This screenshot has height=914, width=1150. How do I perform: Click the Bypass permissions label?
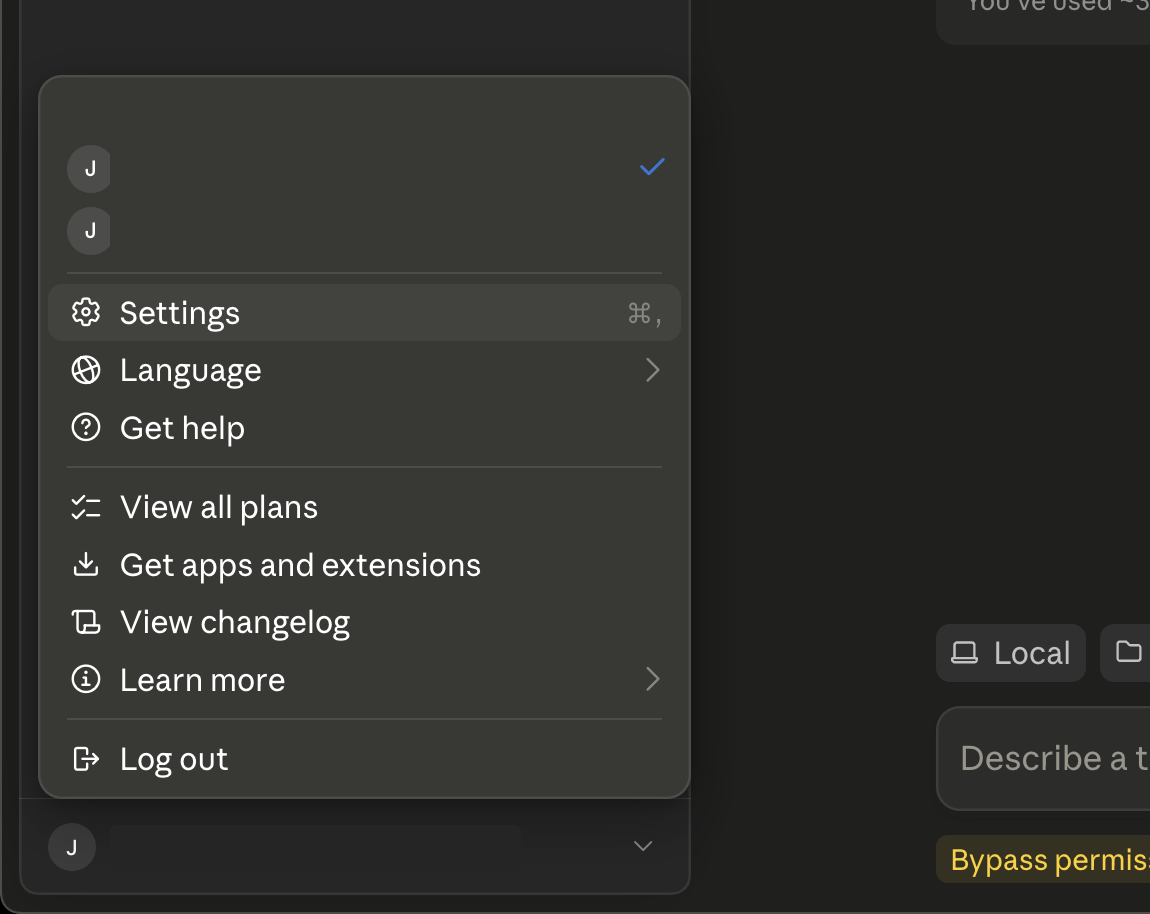(x=1050, y=860)
